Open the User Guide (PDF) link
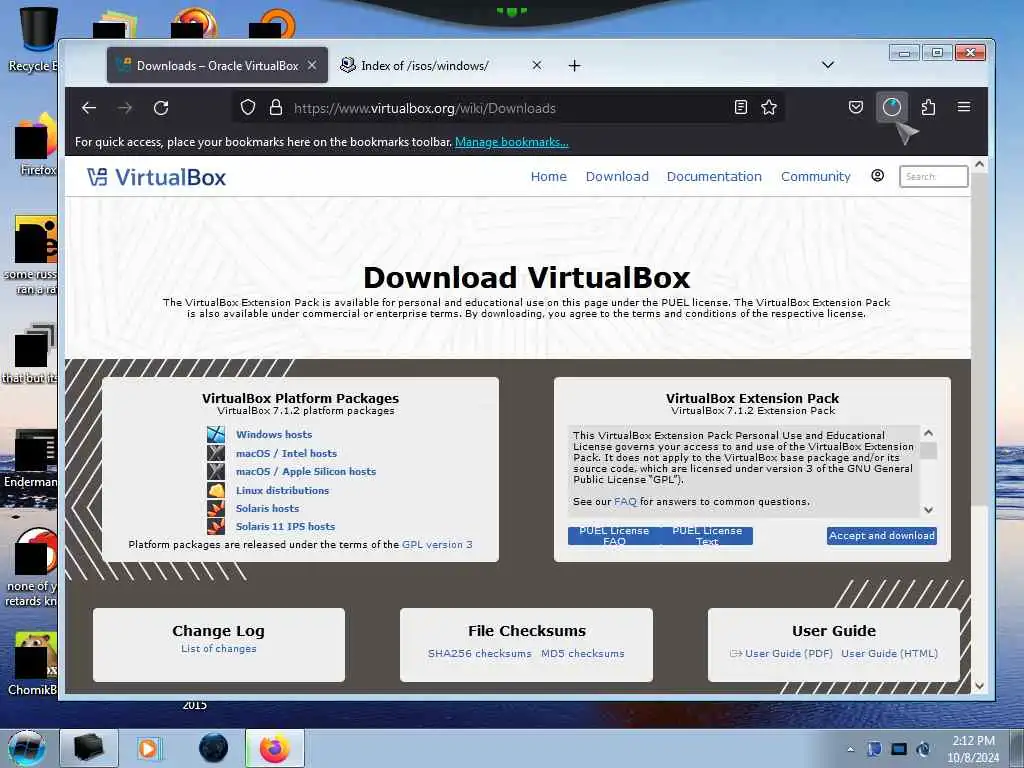 pos(781,654)
